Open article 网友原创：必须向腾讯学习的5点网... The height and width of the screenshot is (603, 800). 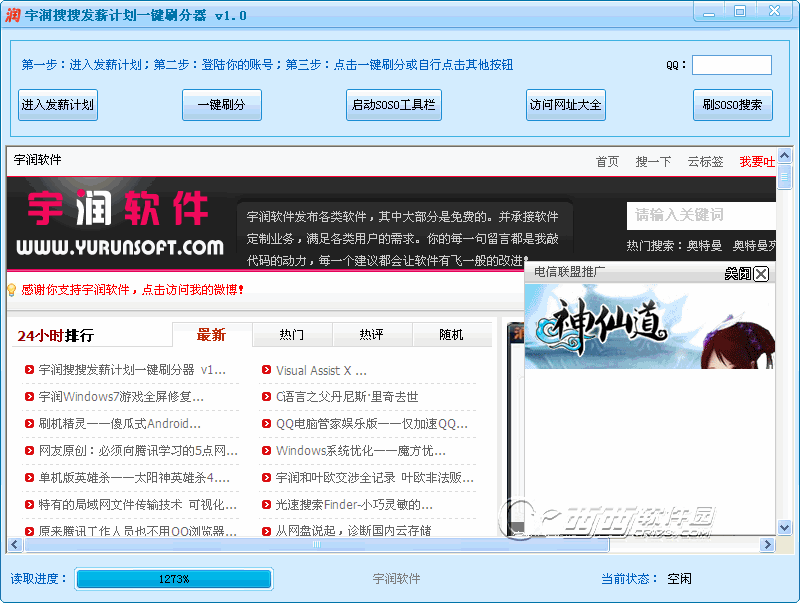tap(138, 451)
